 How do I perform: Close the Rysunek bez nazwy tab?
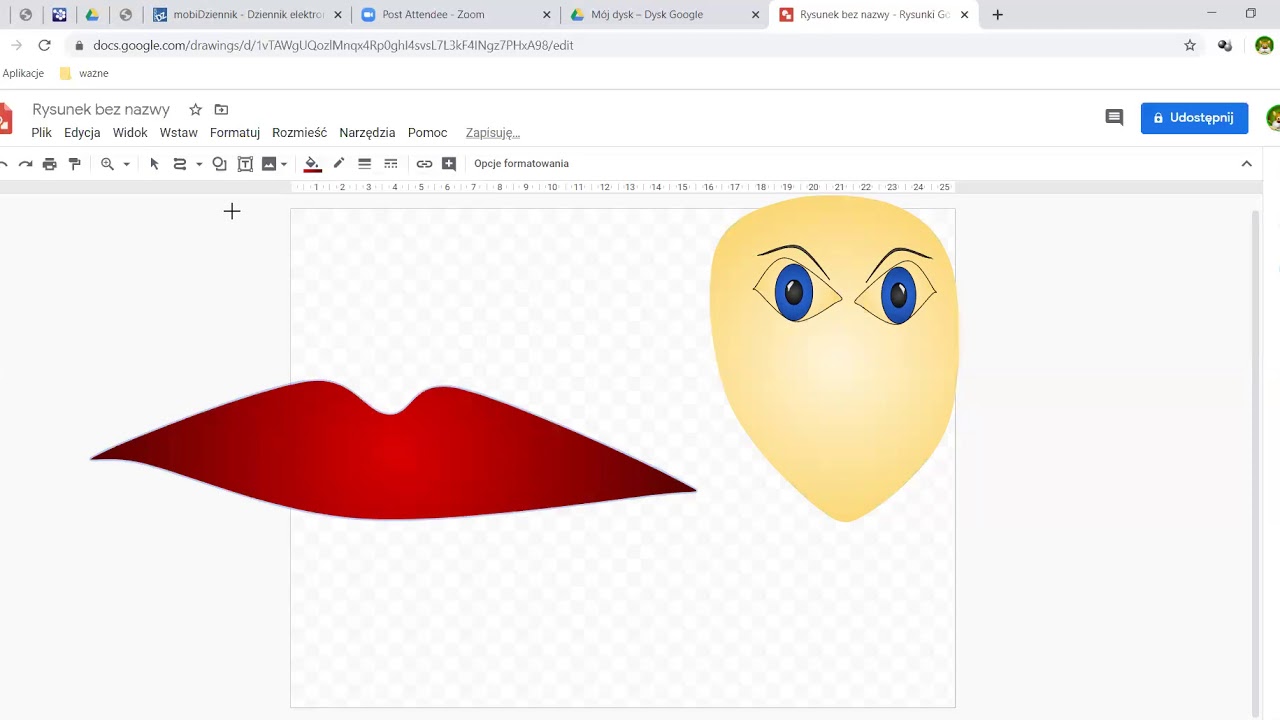pos(964,15)
